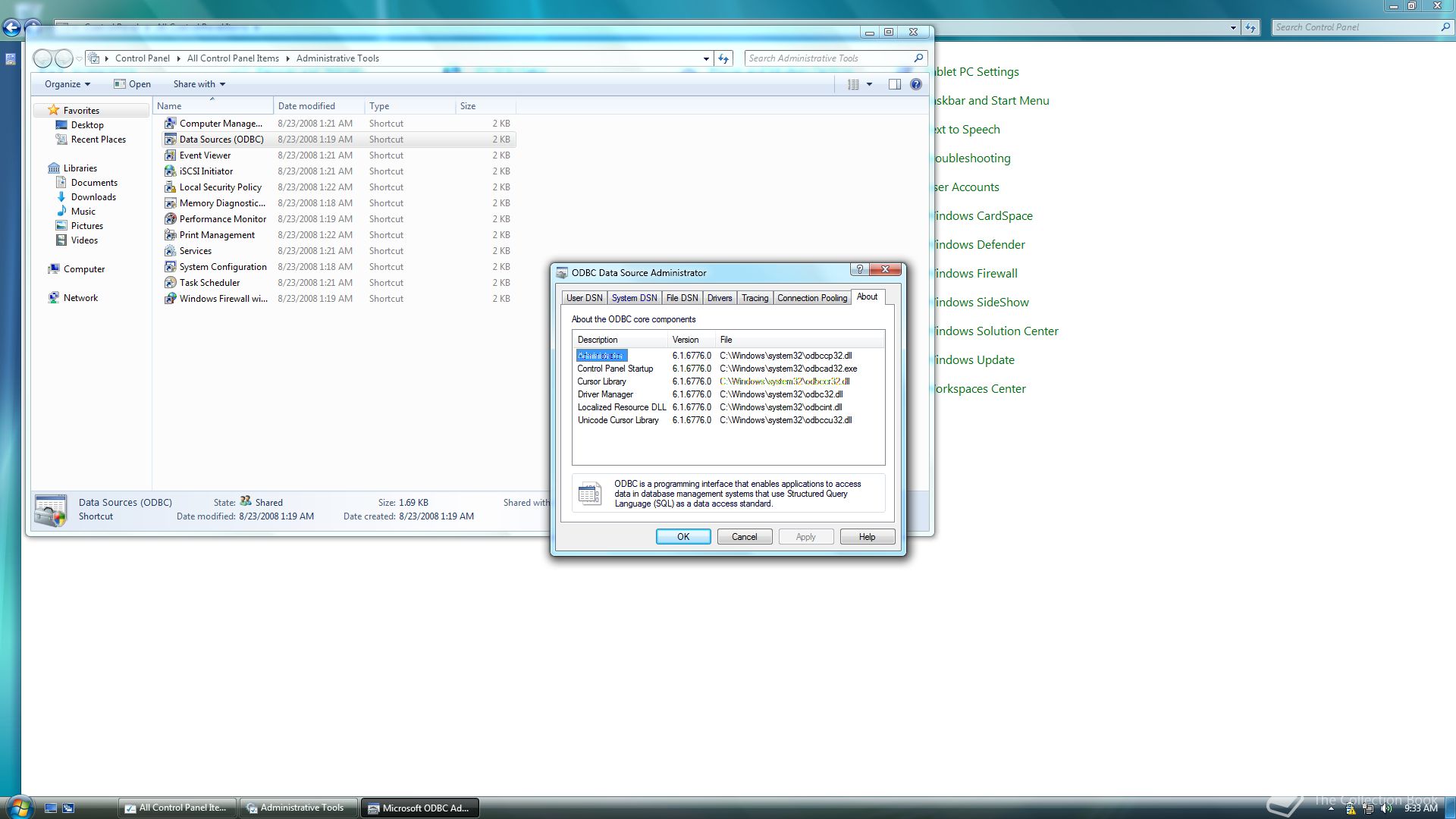Click the Explorer forward navigation arrow
Image resolution: width=1456 pixels, height=819 pixels.
tap(64, 58)
